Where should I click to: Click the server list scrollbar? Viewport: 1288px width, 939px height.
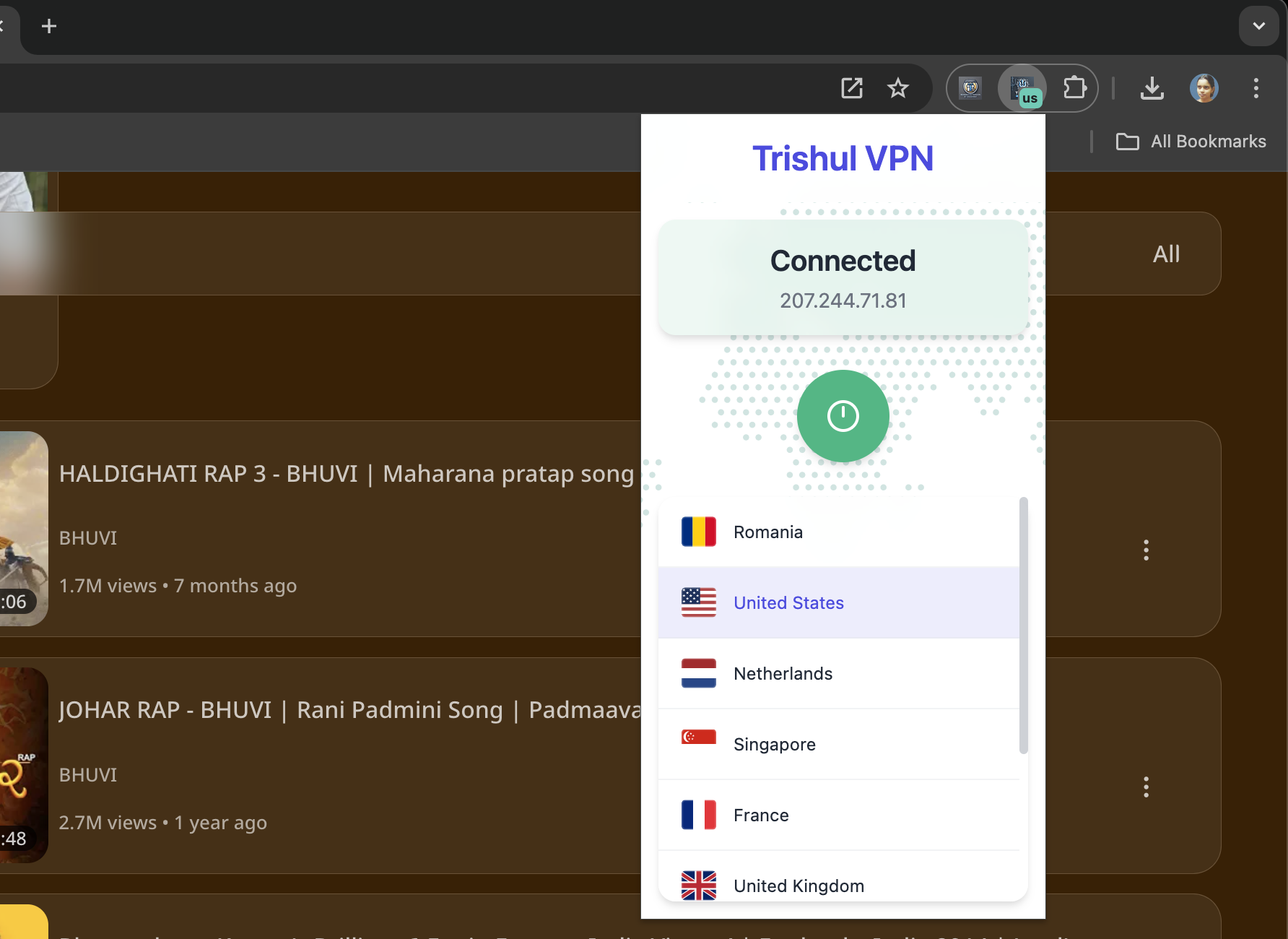1023,626
